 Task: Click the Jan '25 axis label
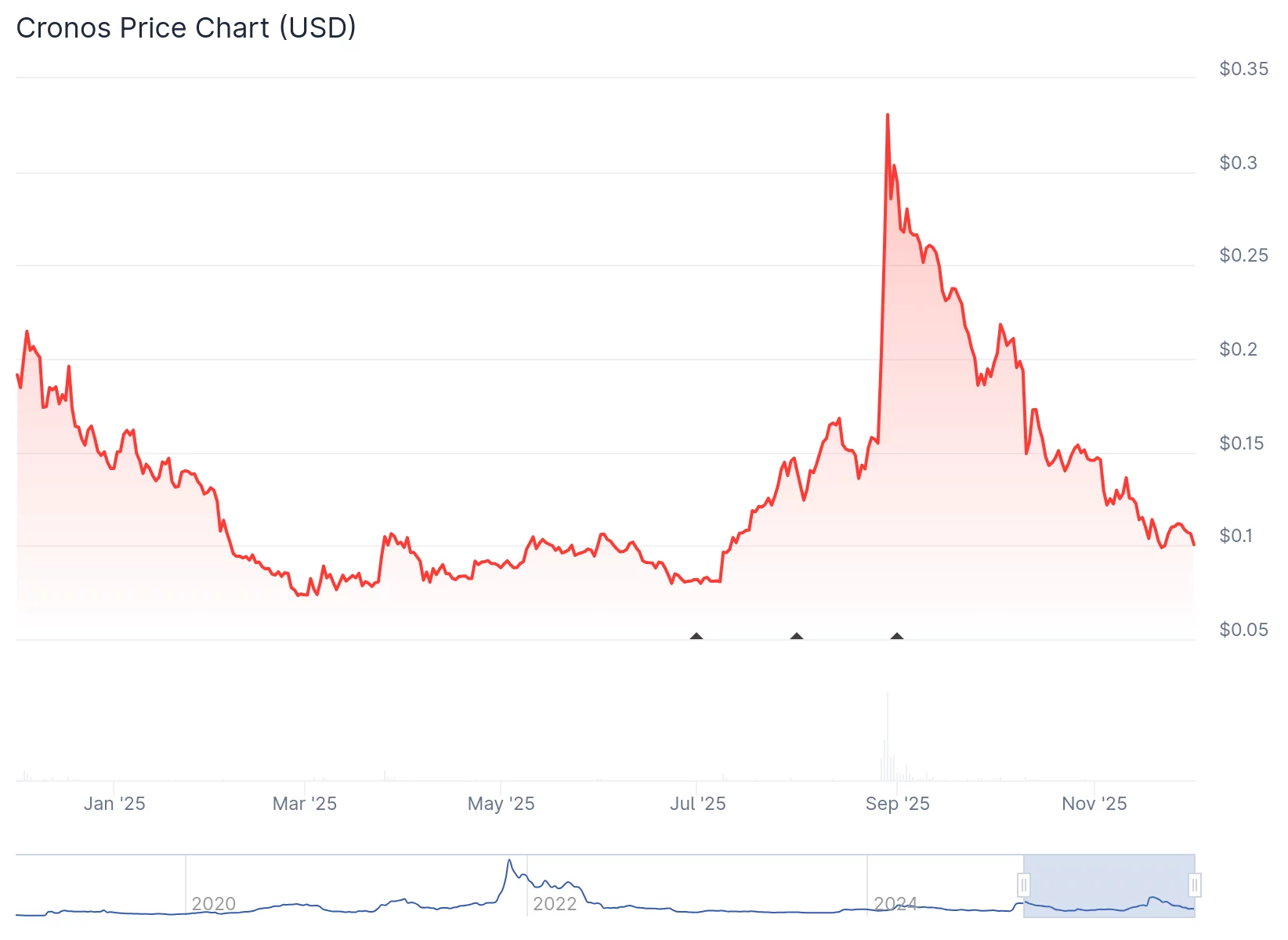(x=114, y=804)
